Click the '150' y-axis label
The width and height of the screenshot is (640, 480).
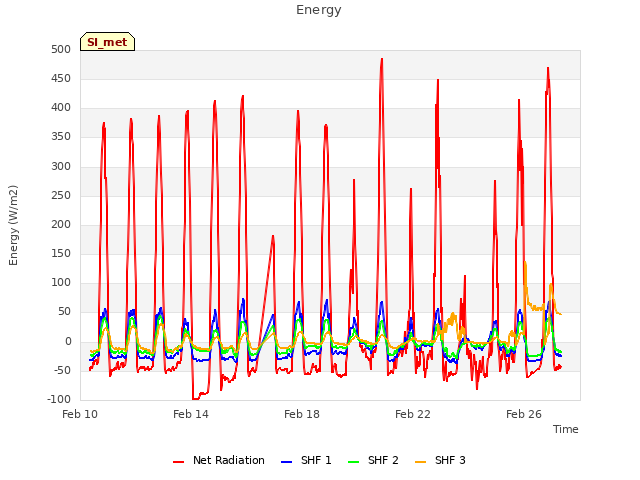pos(61,253)
